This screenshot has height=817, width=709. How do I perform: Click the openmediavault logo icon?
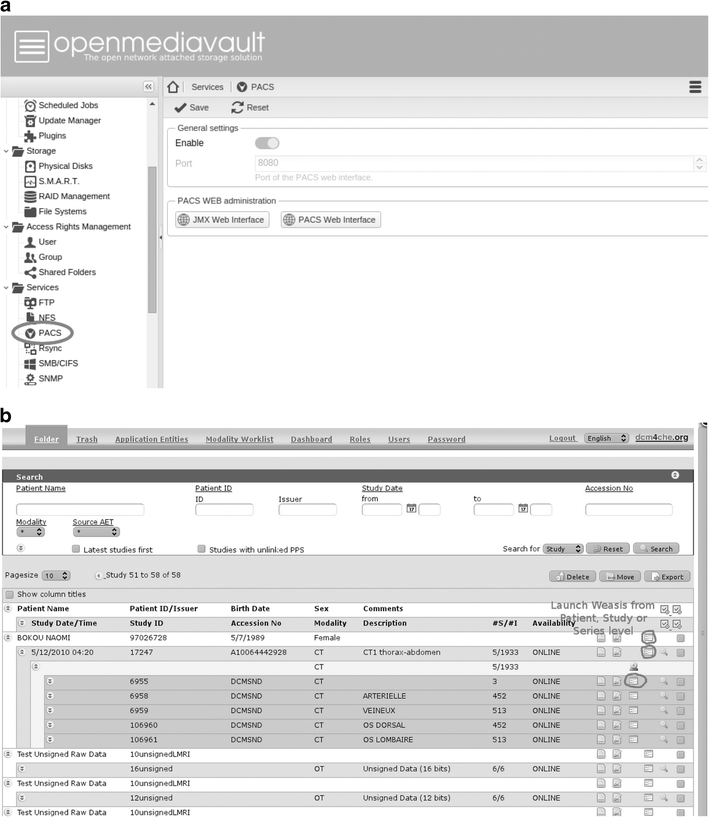click(x=32, y=46)
